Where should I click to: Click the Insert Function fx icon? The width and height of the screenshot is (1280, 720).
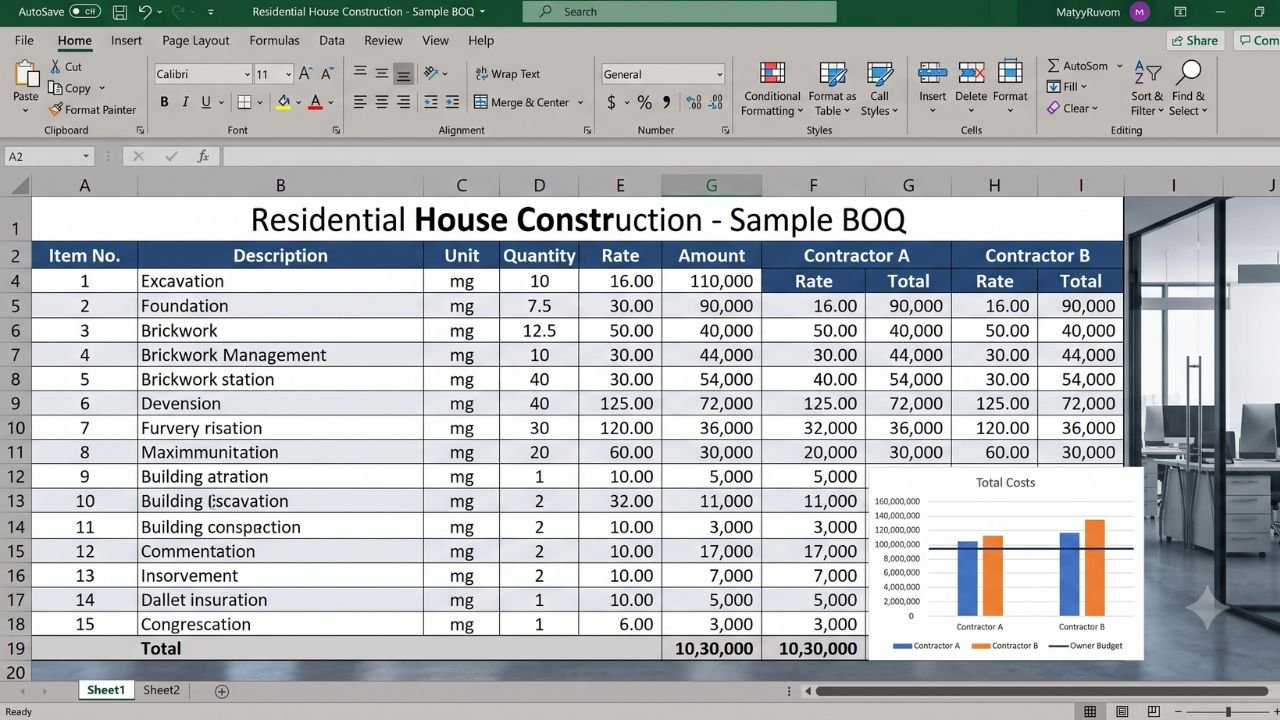click(x=203, y=157)
